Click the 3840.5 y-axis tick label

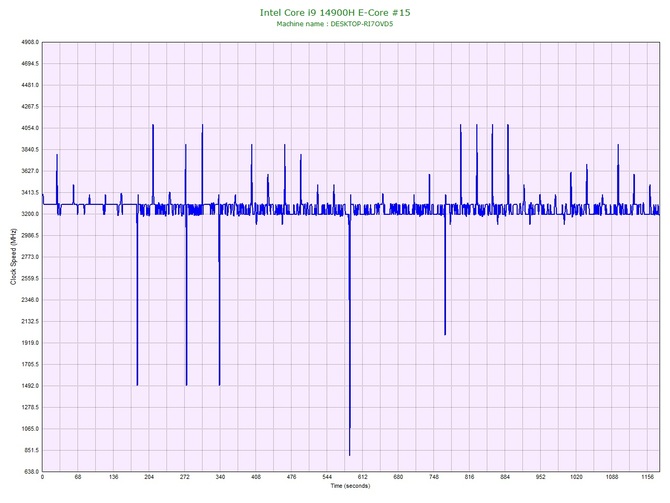pos(30,150)
